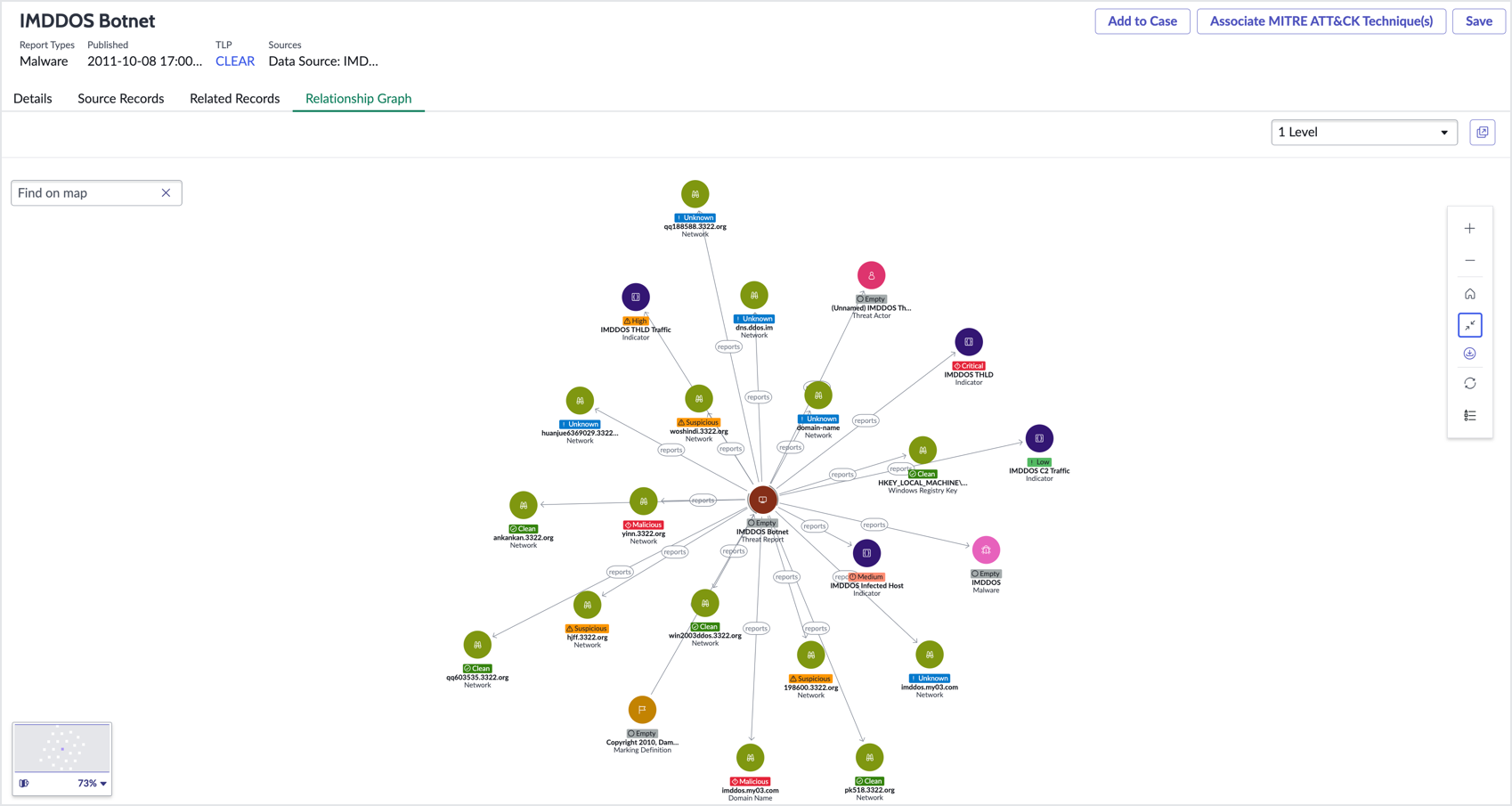
Task: Click the minimap overview thumbnail
Action: click(x=62, y=748)
